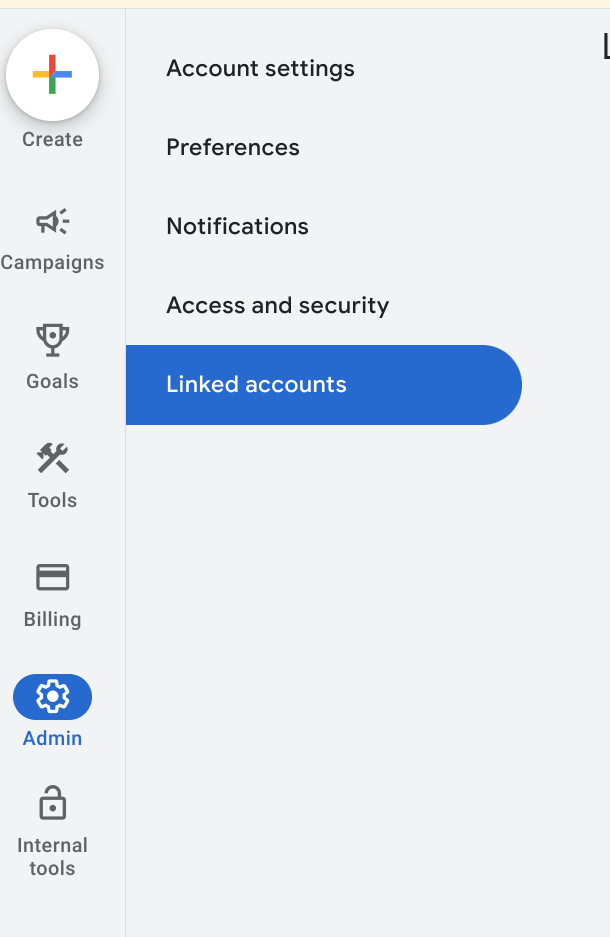Screen dimensions: 610x937
Task: Click the selected Linked accounts pill
Action: click(x=323, y=384)
